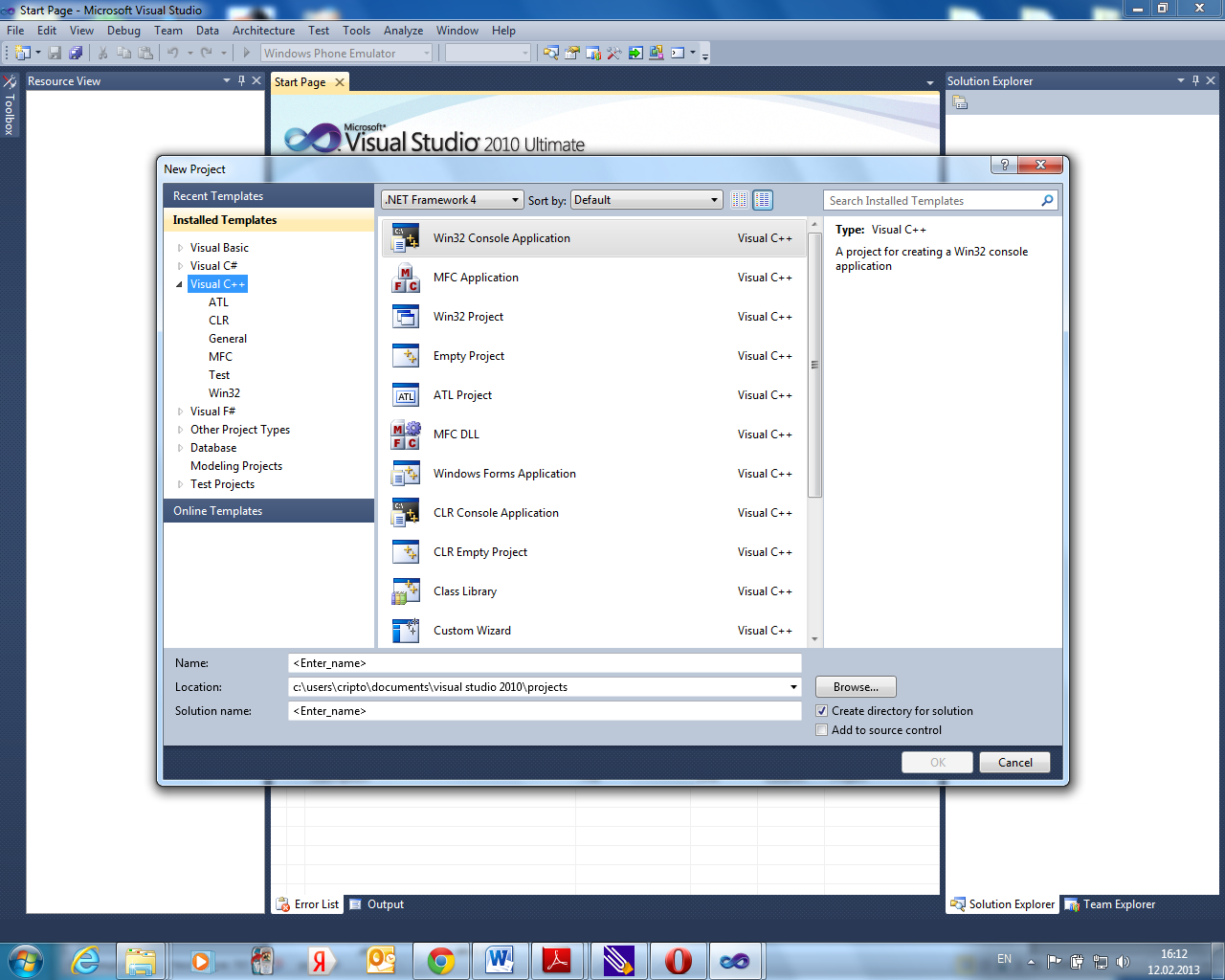Click the disabled OK button

(937, 763)
